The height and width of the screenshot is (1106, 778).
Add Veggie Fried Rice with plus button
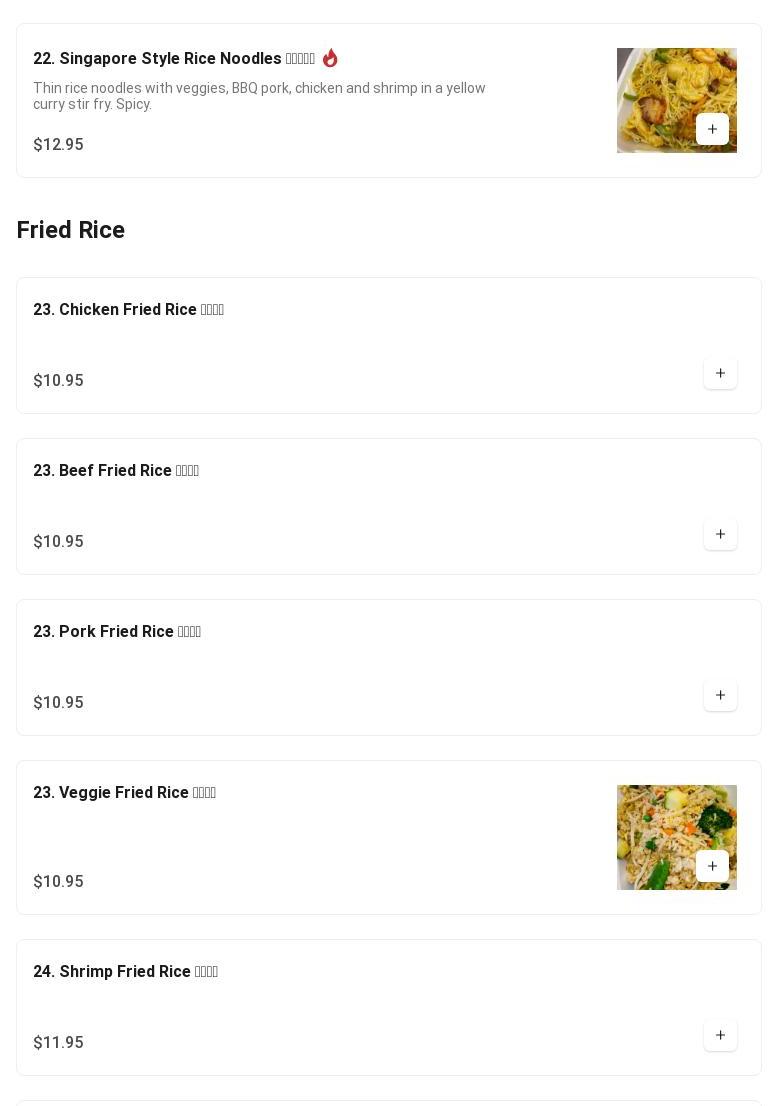(712, 866)
